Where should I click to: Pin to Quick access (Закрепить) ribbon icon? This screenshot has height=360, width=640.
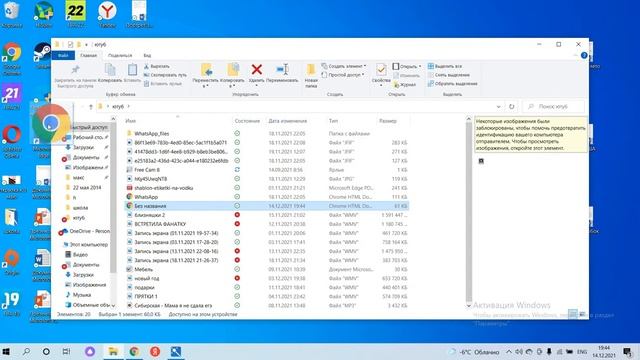pyautogui.click(x=75, y=76)
